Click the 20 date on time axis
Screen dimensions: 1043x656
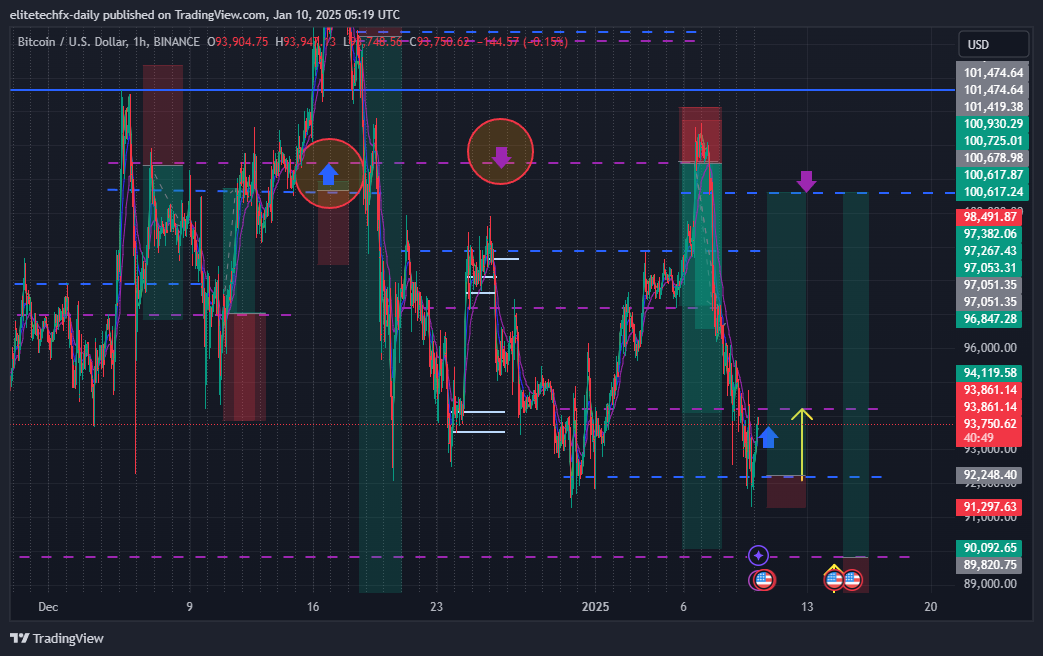931,607
